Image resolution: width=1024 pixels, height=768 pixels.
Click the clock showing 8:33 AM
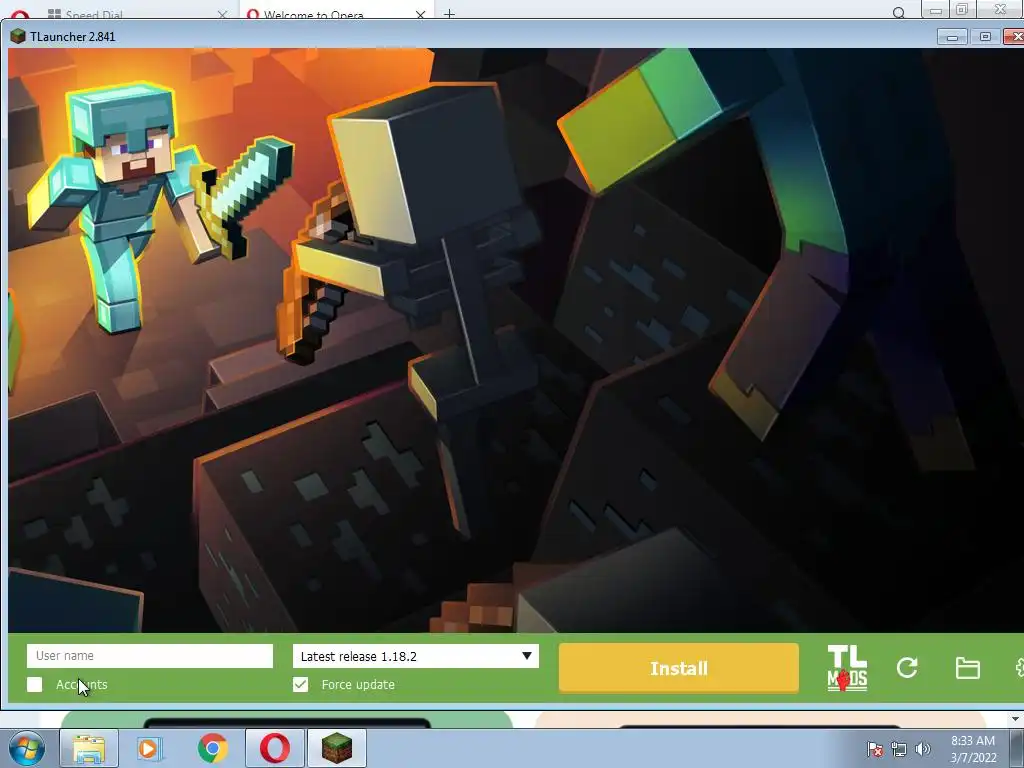click(973, 749)
